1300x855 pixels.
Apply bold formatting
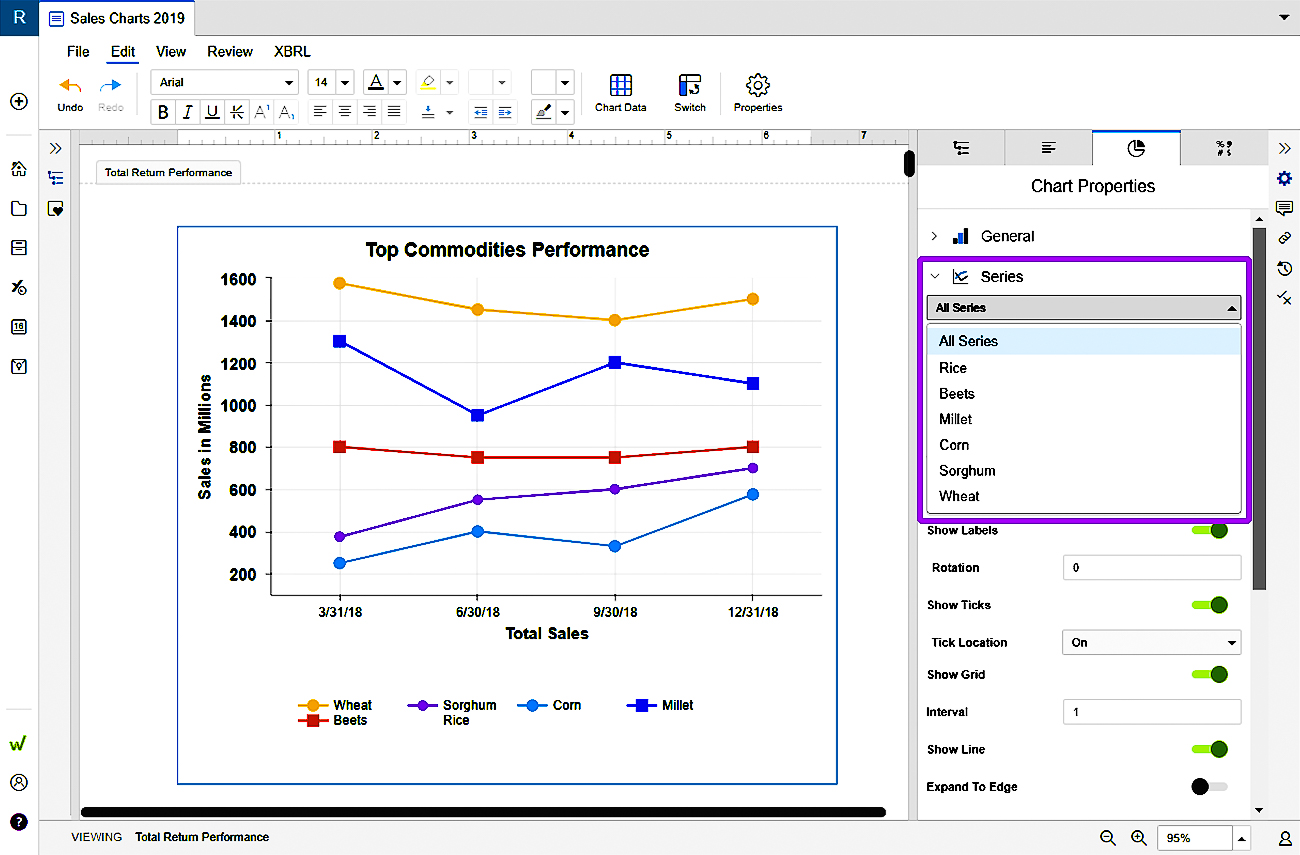164,112
